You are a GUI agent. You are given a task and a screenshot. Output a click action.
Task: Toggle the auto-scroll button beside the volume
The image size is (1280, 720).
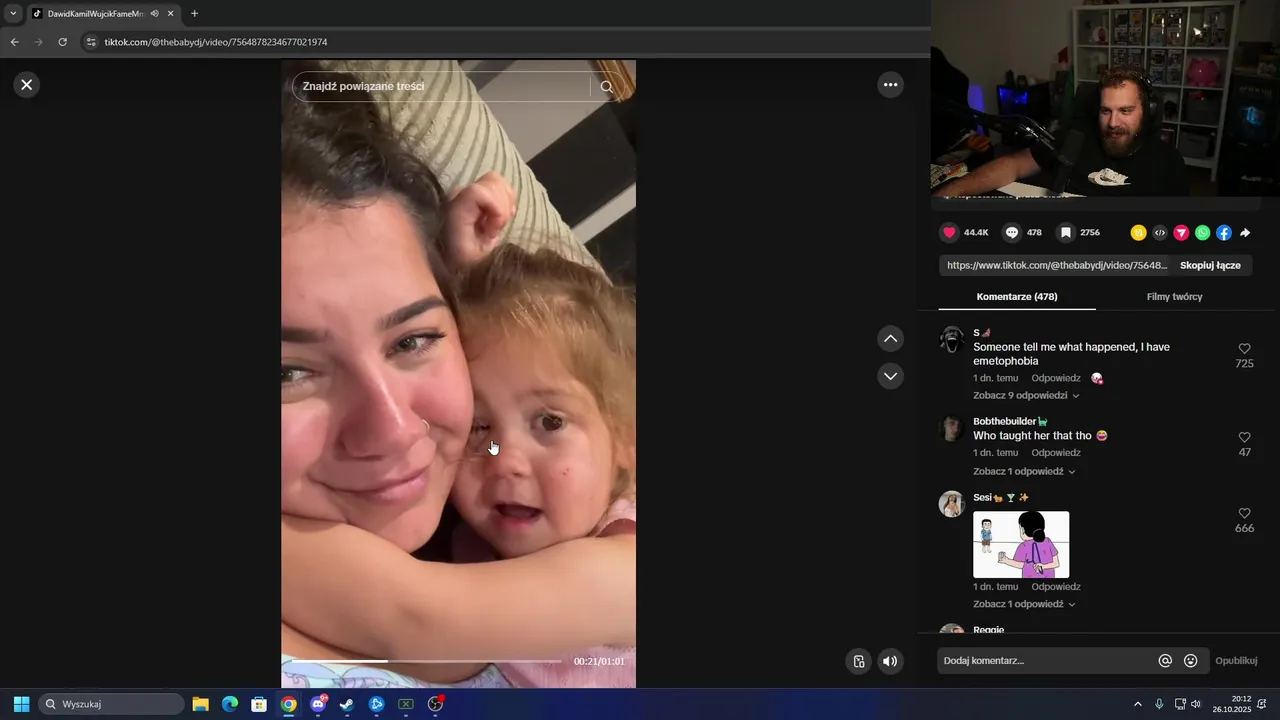[x=858, y=661]
